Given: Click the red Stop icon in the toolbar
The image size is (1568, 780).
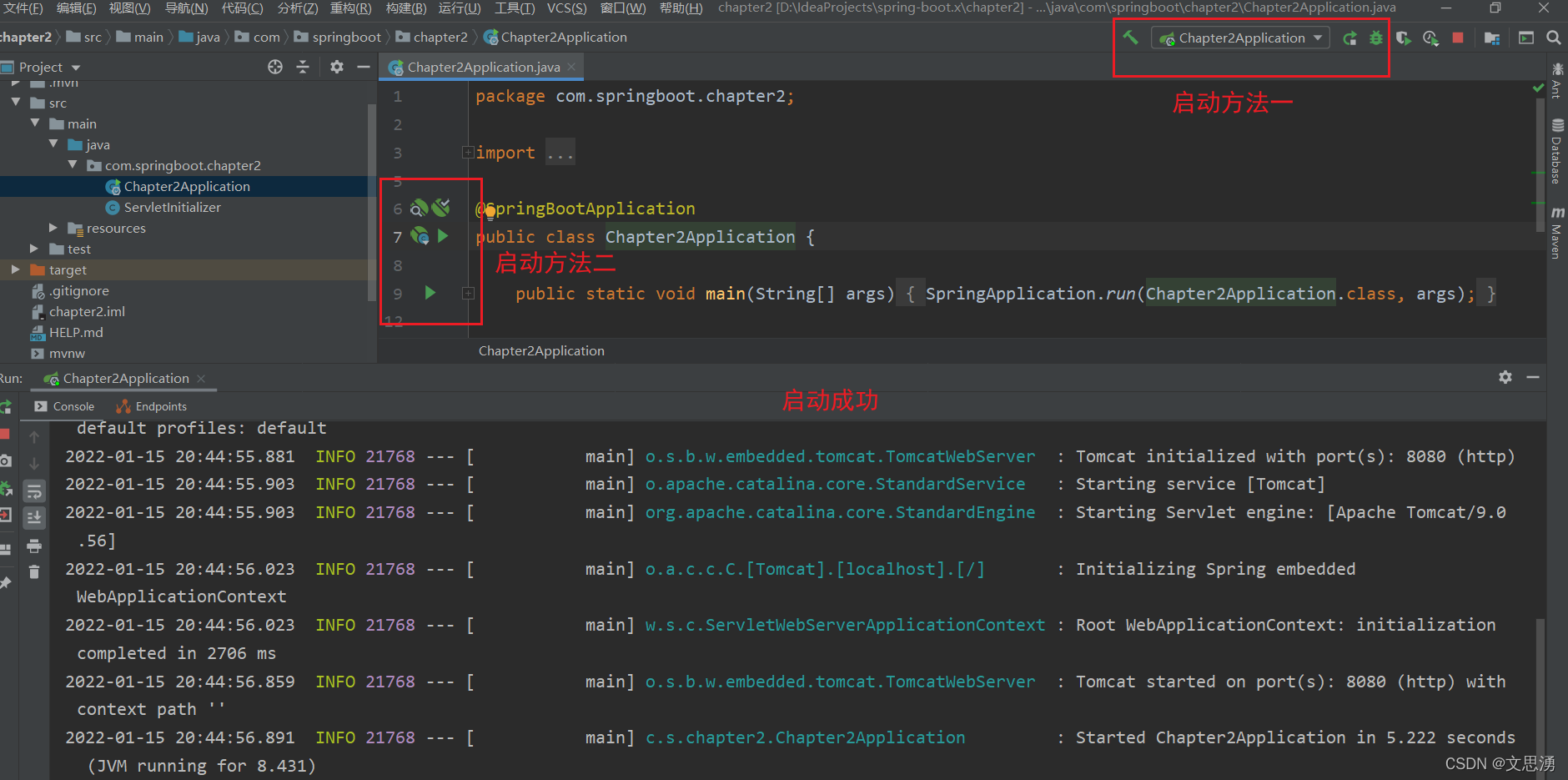Looking at the screenshot, I should click(1458, 38).
